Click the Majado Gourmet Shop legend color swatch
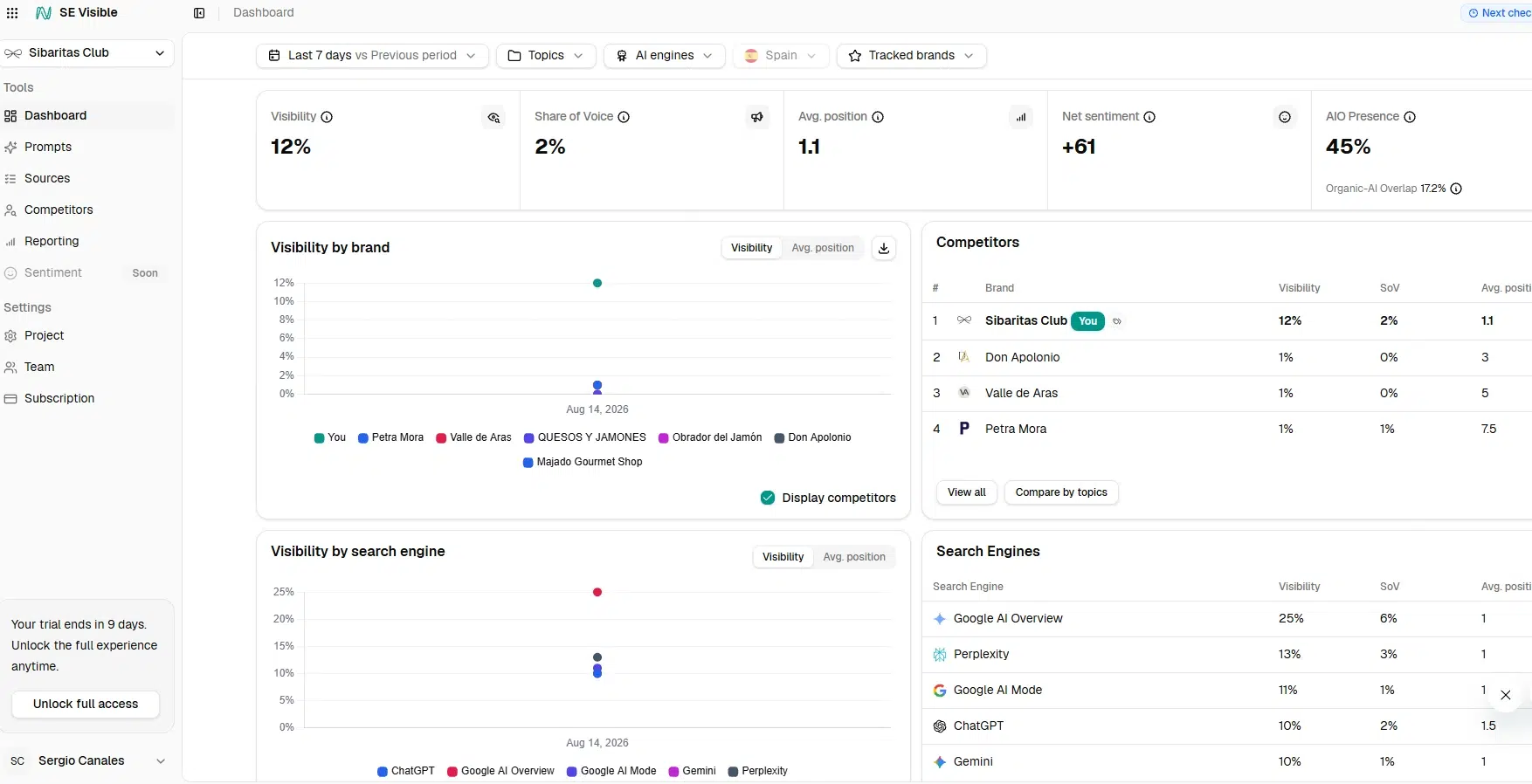The image size is (1532, 784). pos(528,463)
